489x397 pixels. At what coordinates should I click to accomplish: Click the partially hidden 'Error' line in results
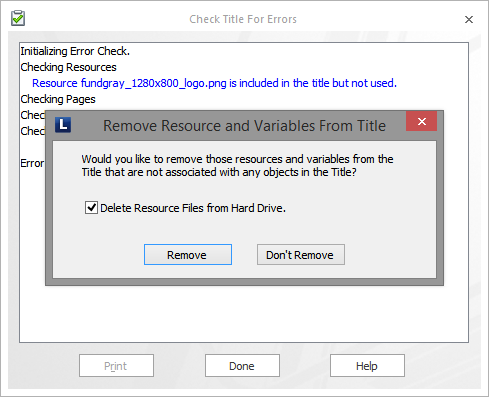point(32,163)
